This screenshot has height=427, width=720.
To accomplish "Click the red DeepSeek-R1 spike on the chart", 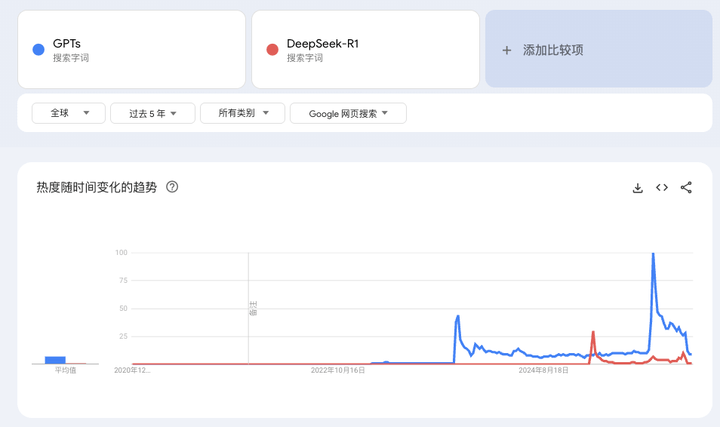I will (x=593, y=333).
